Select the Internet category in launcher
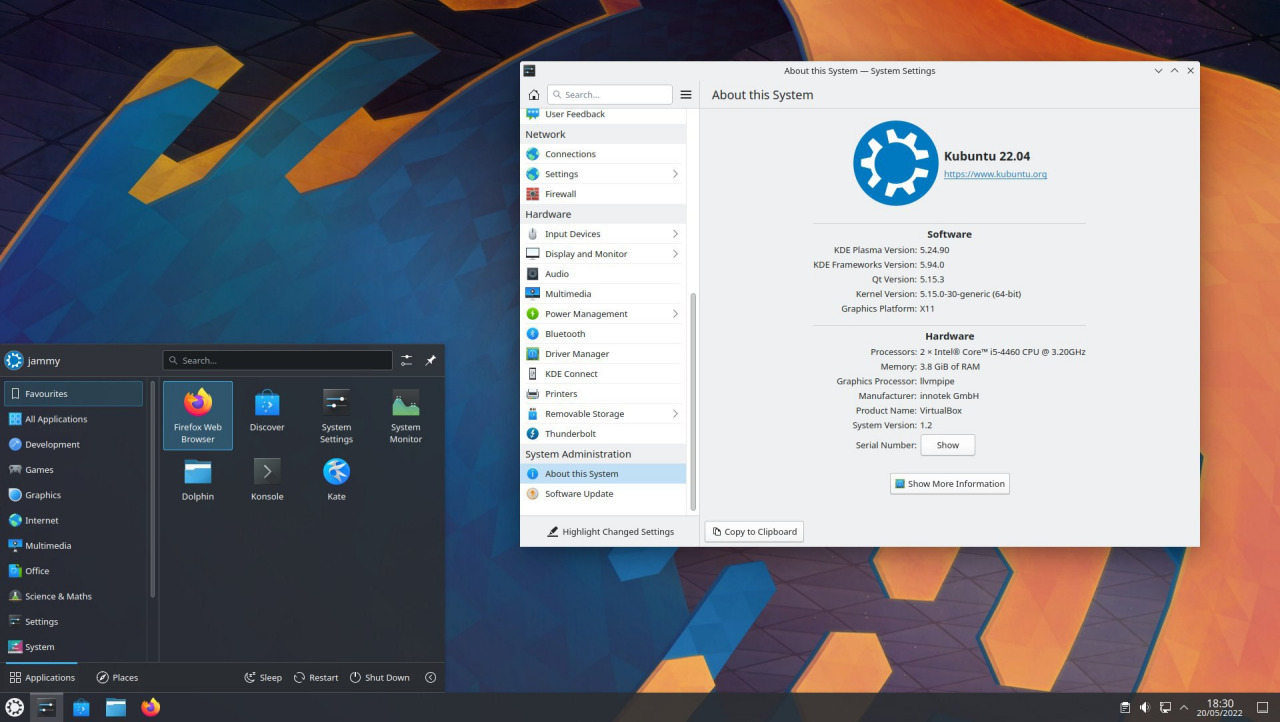 42,521
